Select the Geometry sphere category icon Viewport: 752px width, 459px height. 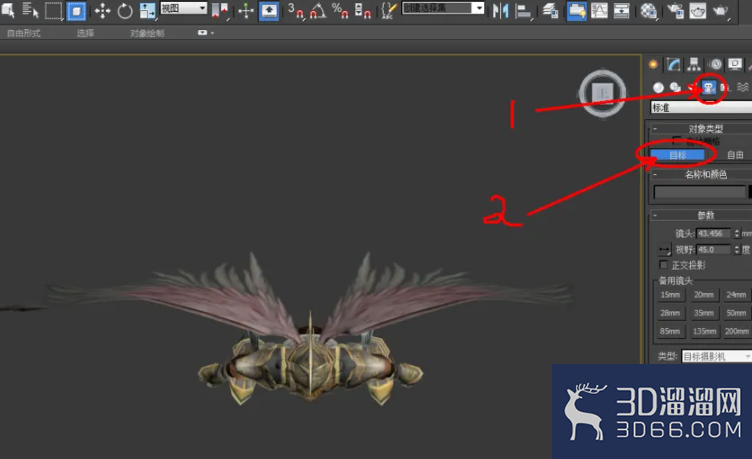click(658, 87)
